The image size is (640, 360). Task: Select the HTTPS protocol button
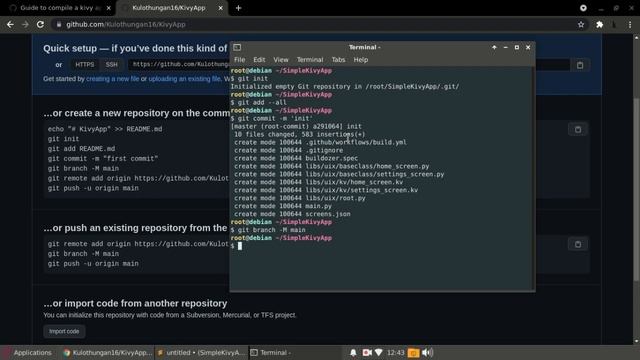pyautogui.click(x=84, y=64)
